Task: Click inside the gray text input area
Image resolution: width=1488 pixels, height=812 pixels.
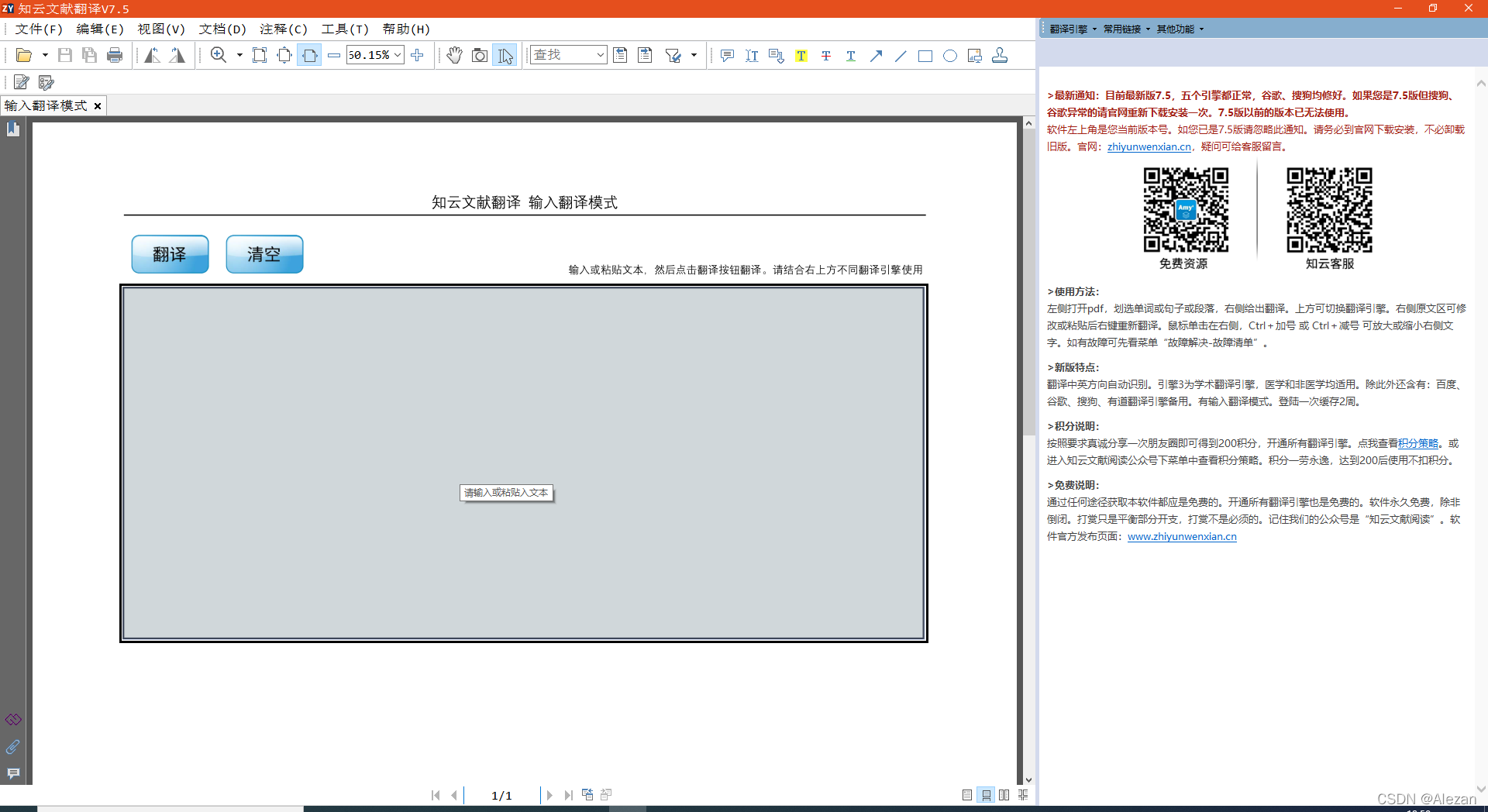Action: point(524,463)
